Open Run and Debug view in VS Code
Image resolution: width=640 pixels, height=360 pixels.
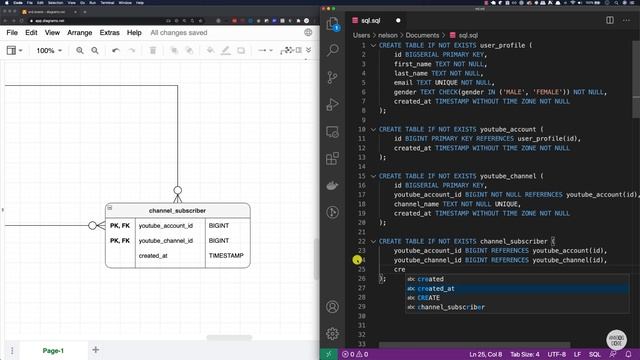333,104
